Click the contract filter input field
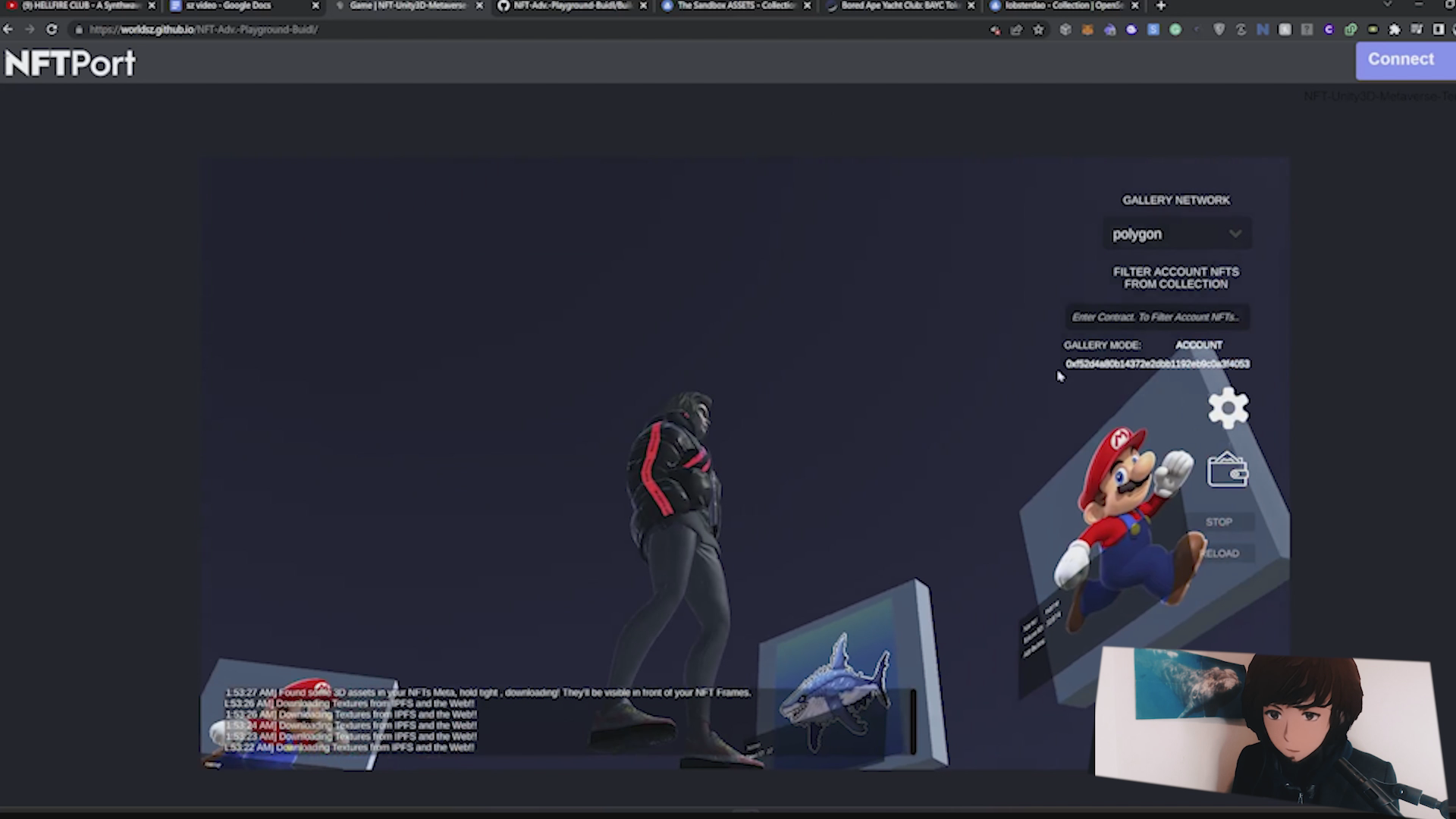 coord(1156,317)
